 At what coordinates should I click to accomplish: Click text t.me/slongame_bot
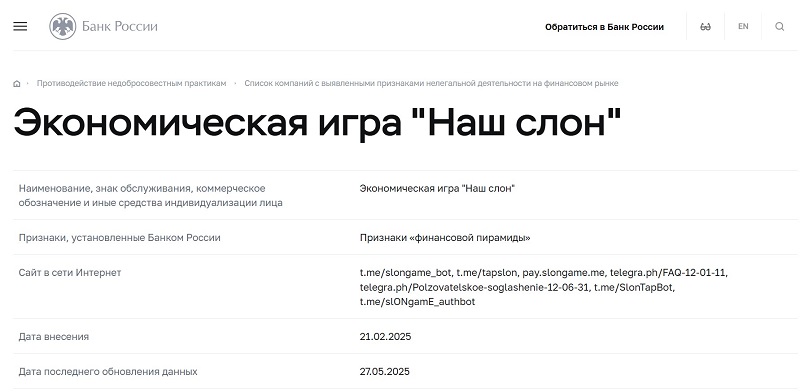(406, 273)
